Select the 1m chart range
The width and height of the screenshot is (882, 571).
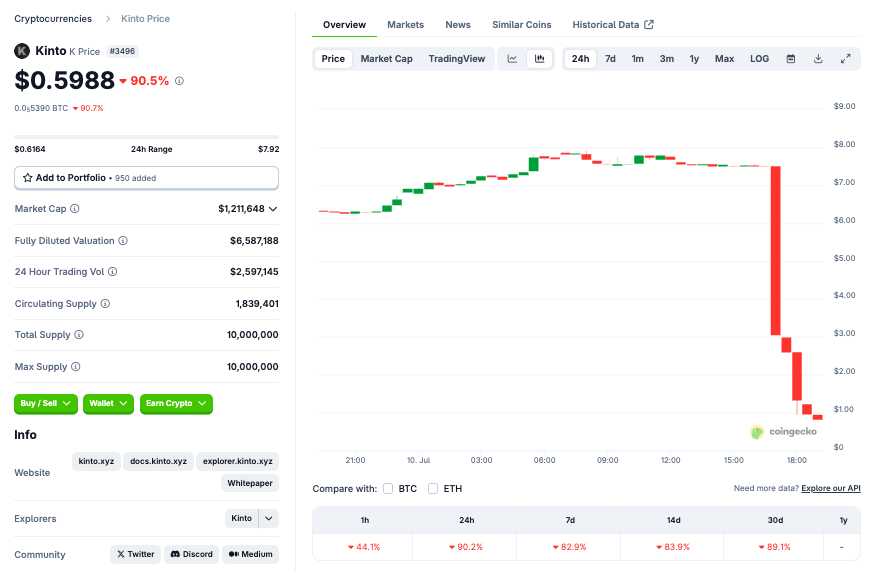pyautogui.click(x=637, y=59)
